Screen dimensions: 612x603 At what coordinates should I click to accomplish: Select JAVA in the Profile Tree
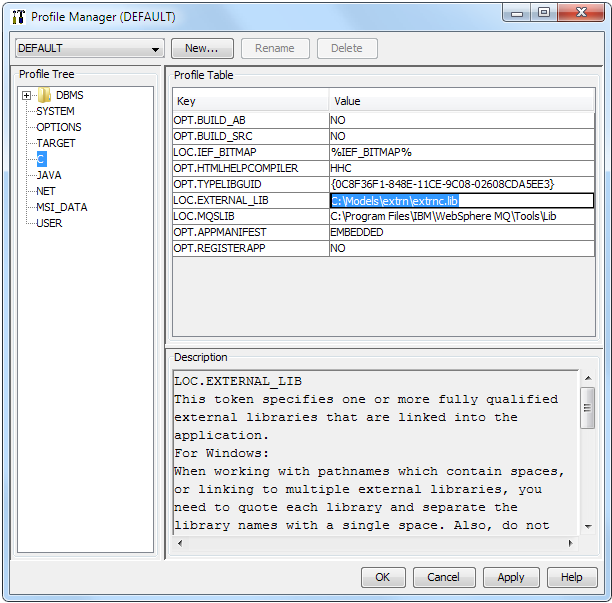tap(49, 175)
